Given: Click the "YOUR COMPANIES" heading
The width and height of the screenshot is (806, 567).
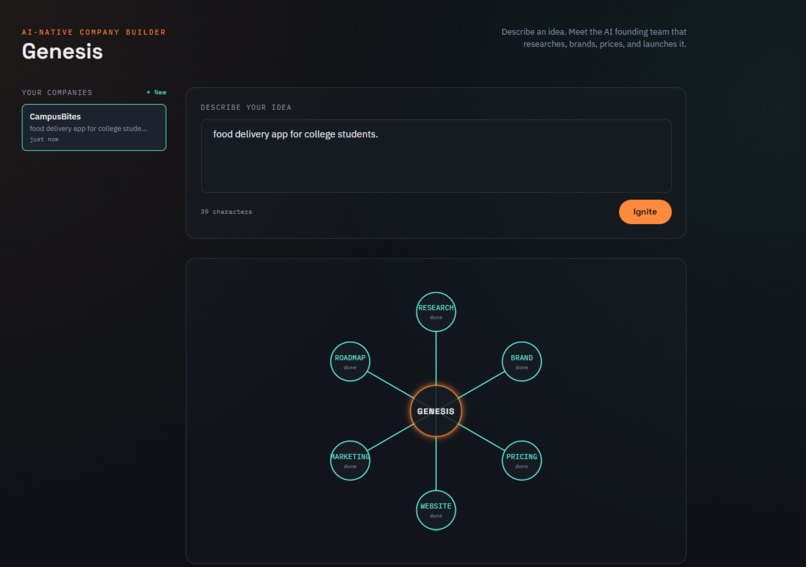Looking at the screenshot, I should pyautogui.click(x=57, y=93).
